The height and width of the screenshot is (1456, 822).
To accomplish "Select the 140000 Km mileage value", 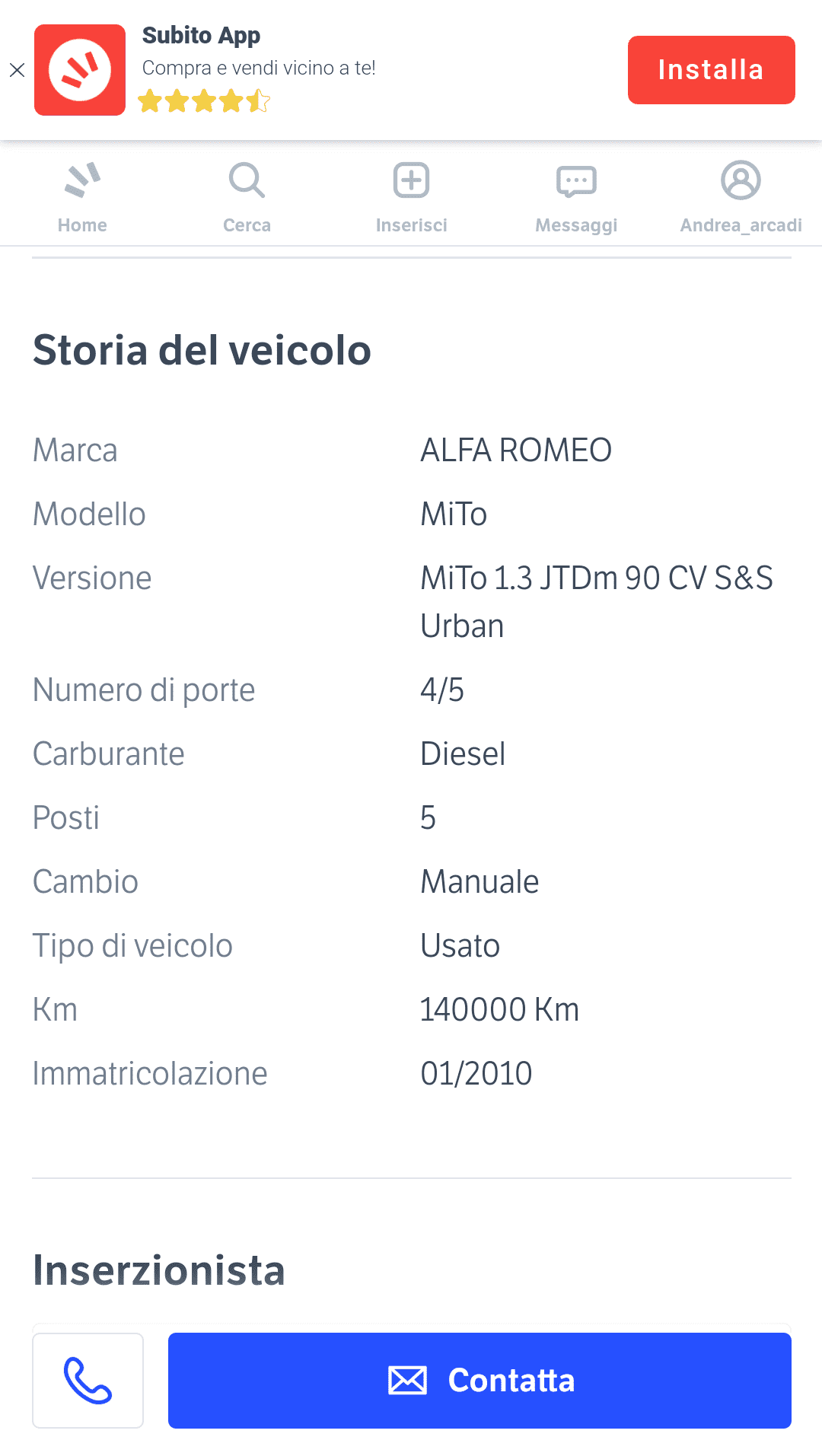I will click(499, 1010).
